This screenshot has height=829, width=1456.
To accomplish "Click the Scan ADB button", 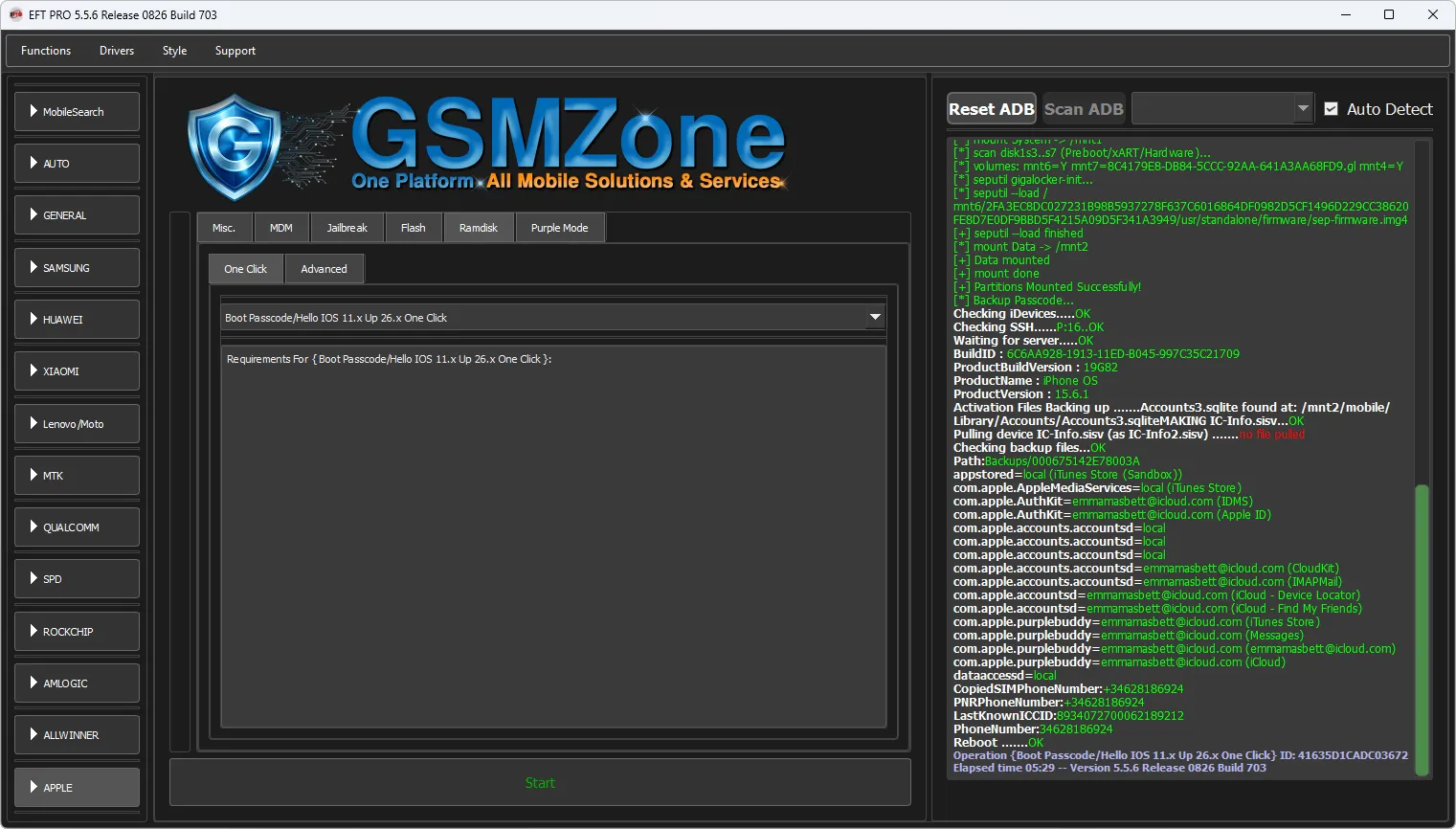I will click(1084, 109).
